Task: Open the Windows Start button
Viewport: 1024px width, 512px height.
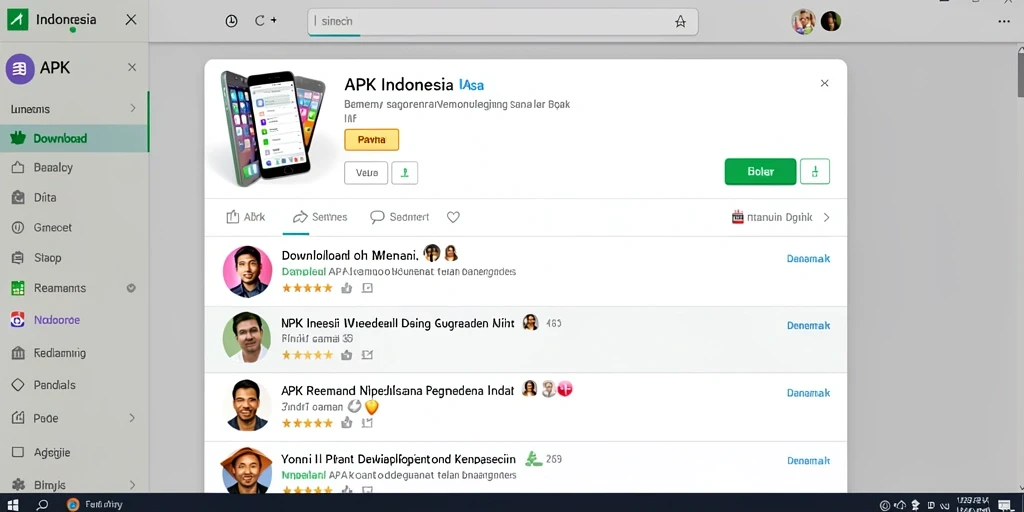Action: (x=13, y=504)
